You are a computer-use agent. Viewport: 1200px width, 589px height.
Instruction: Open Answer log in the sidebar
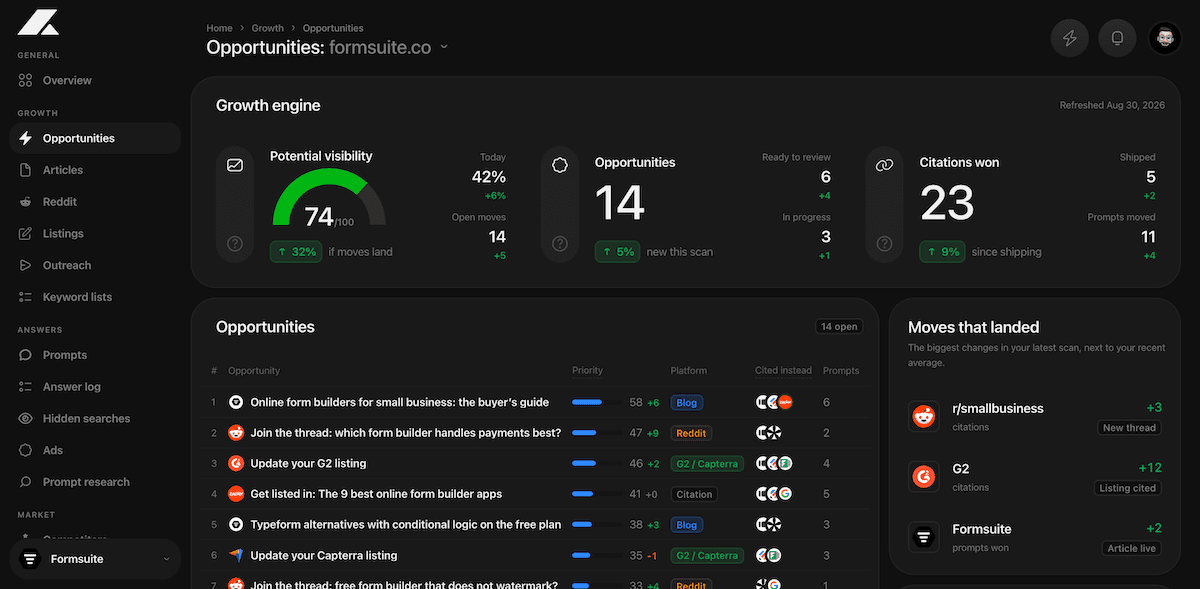(95, 387)
